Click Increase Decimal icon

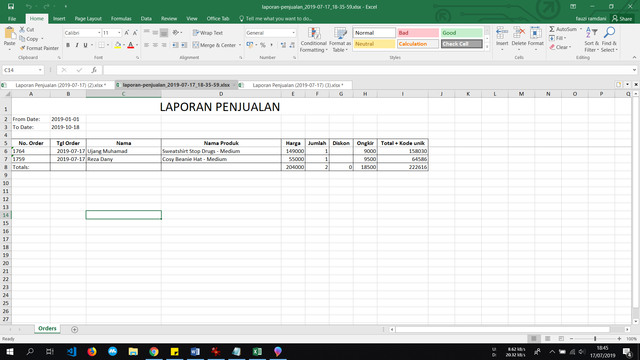[x=283, y=45]
